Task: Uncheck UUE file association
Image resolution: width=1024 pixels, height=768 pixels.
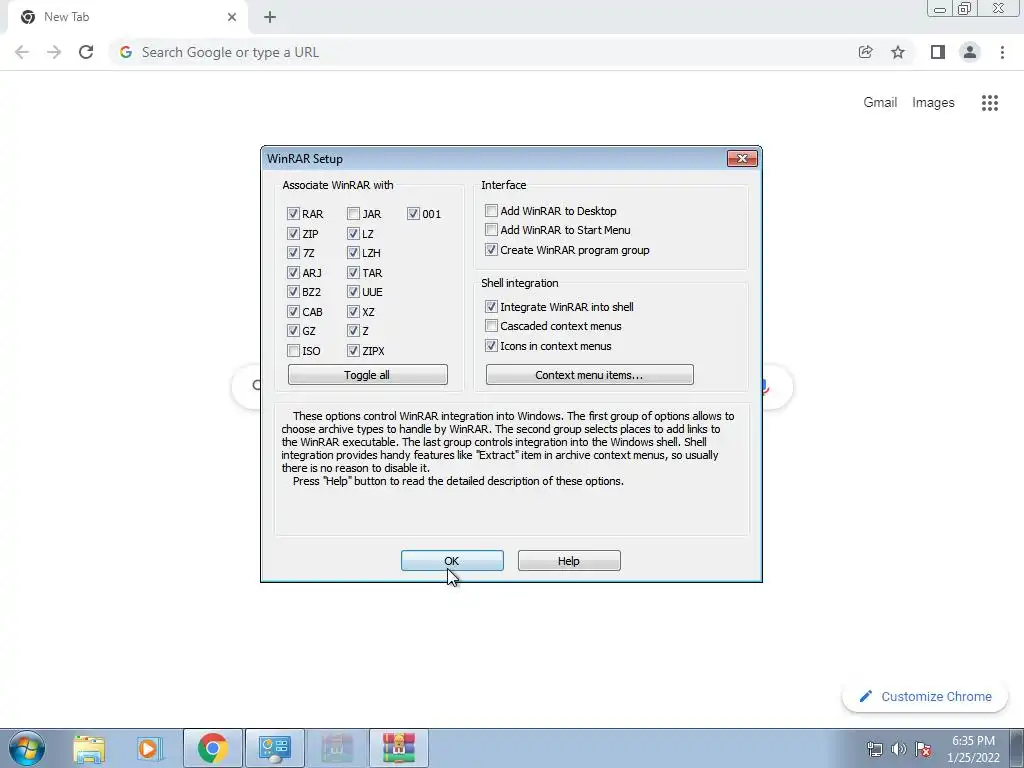Action: 353,292
